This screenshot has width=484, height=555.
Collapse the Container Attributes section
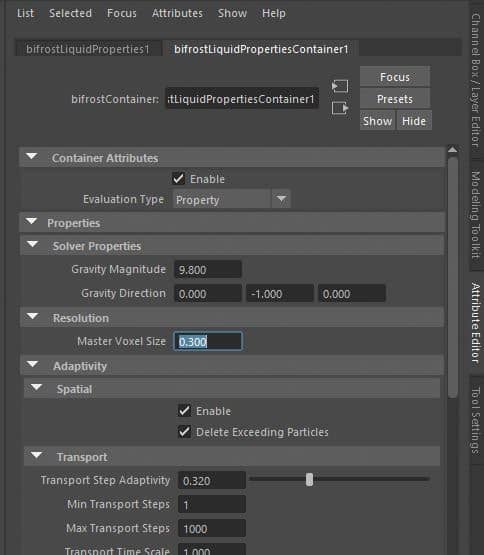tap(32, 156)
